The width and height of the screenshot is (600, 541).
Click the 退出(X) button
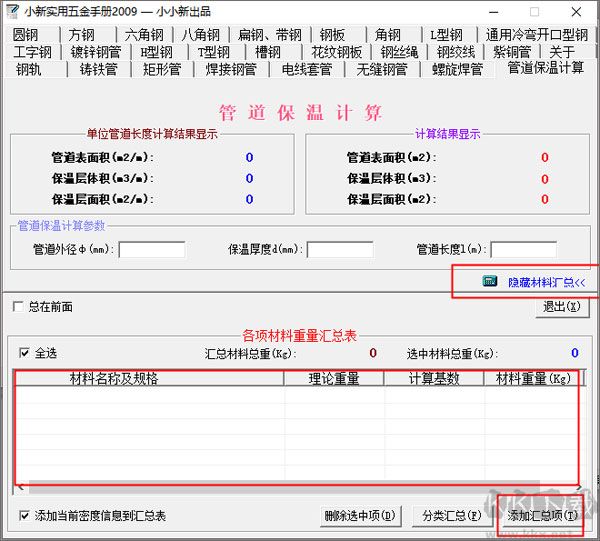click(562, 307)
